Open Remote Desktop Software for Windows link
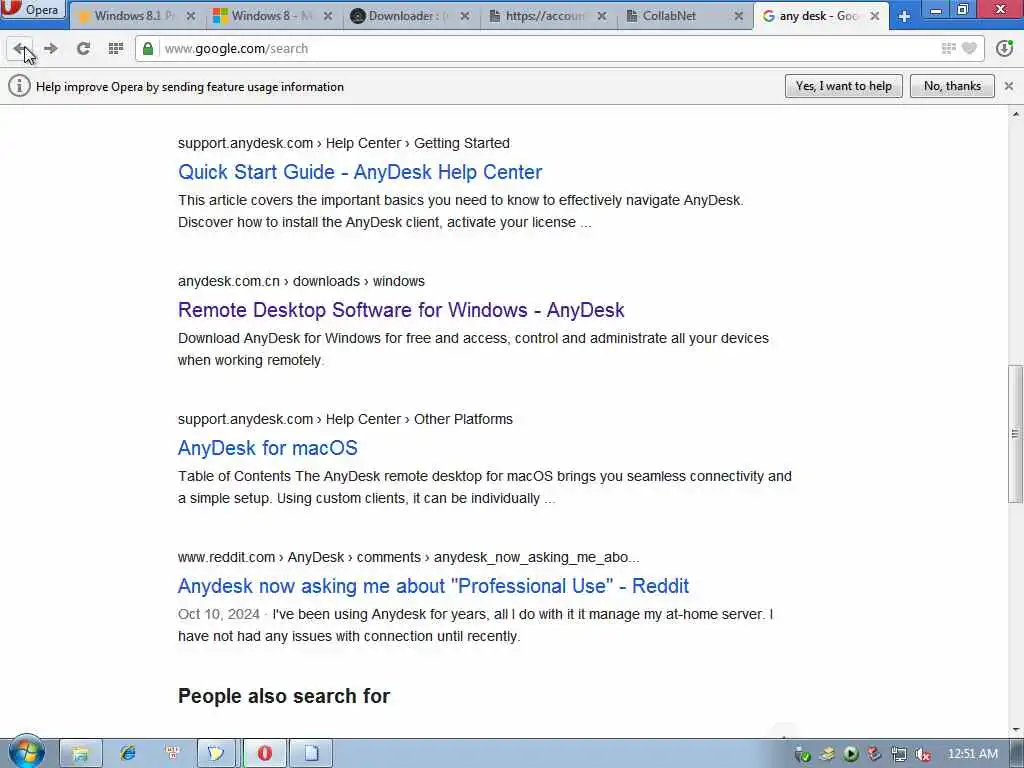 pyautogui.click(x=401, y=310)
